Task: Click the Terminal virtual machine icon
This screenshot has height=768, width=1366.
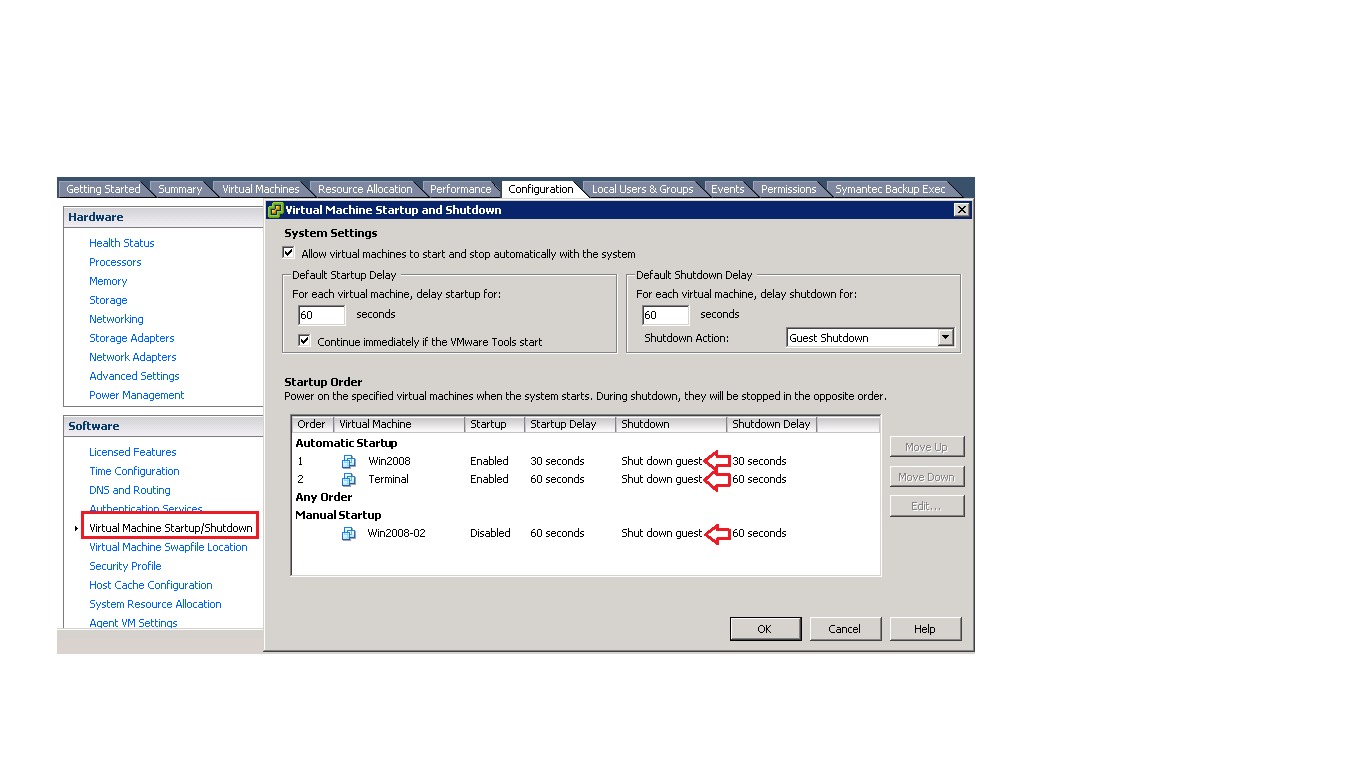Action: pos(348,479)
